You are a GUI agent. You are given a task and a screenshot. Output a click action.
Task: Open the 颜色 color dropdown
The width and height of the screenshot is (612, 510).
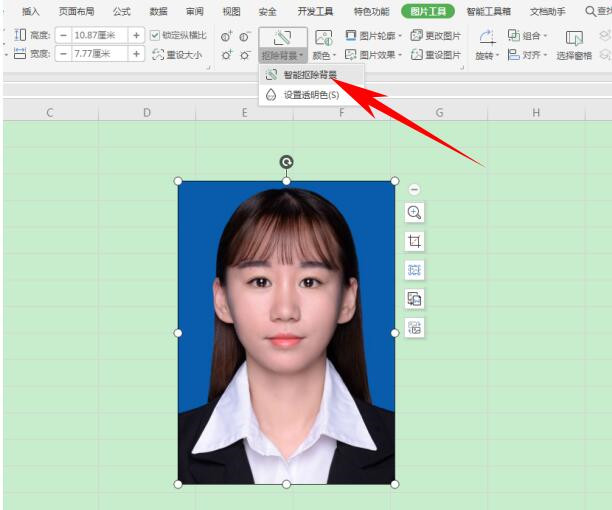point(324,56)
